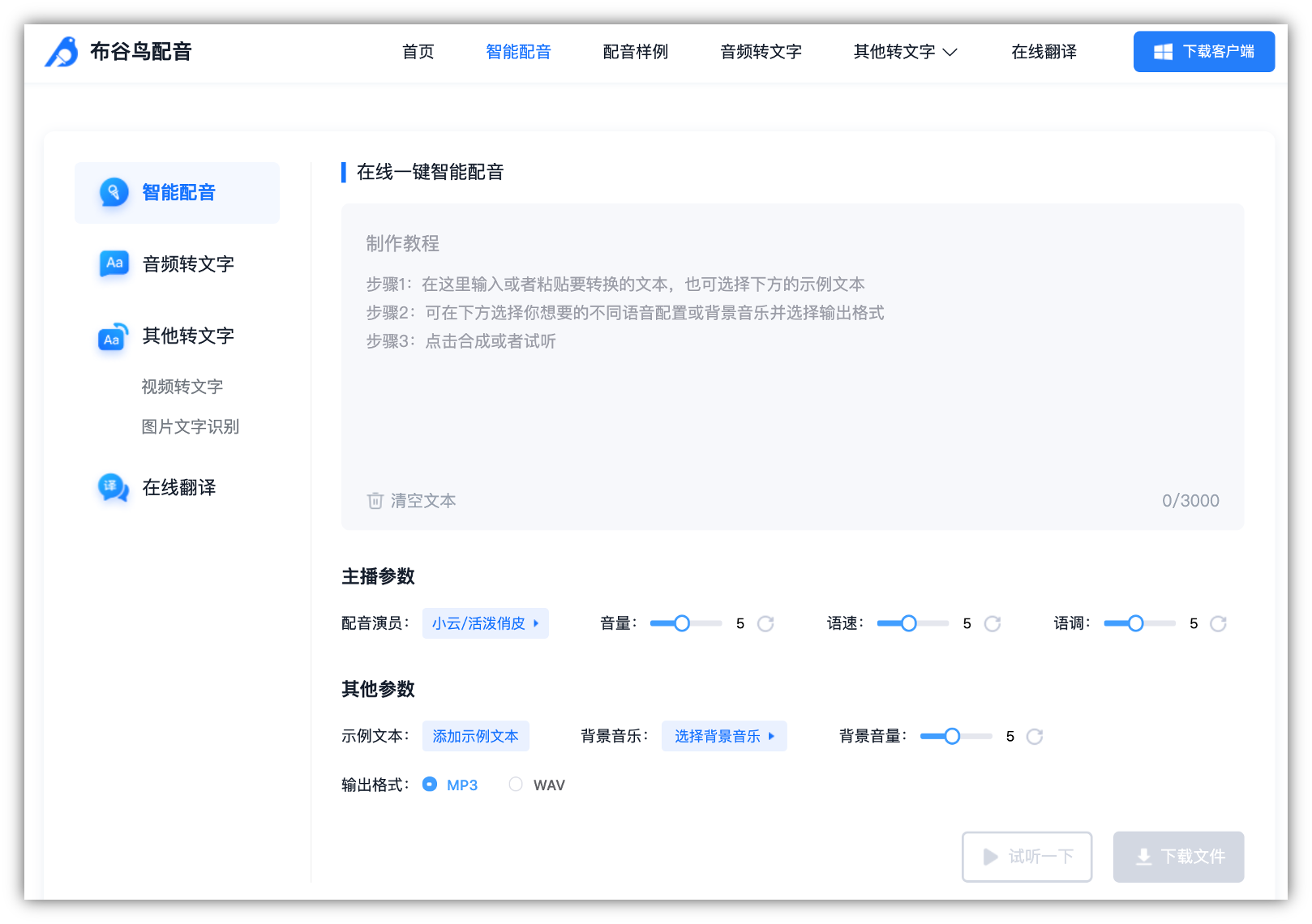Go to 首页 in top navigation
The image size is (1312, 924).
click(x=418, y=52)
